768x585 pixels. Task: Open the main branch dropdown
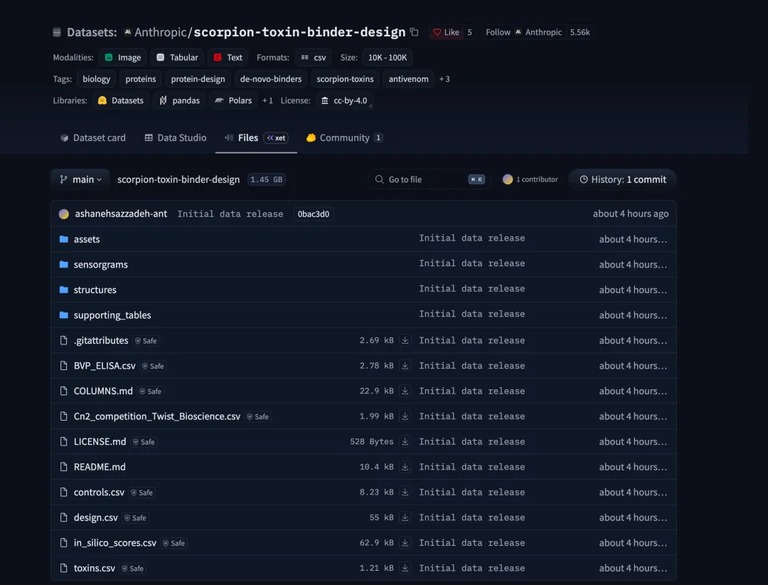click(x=80, y=179)
